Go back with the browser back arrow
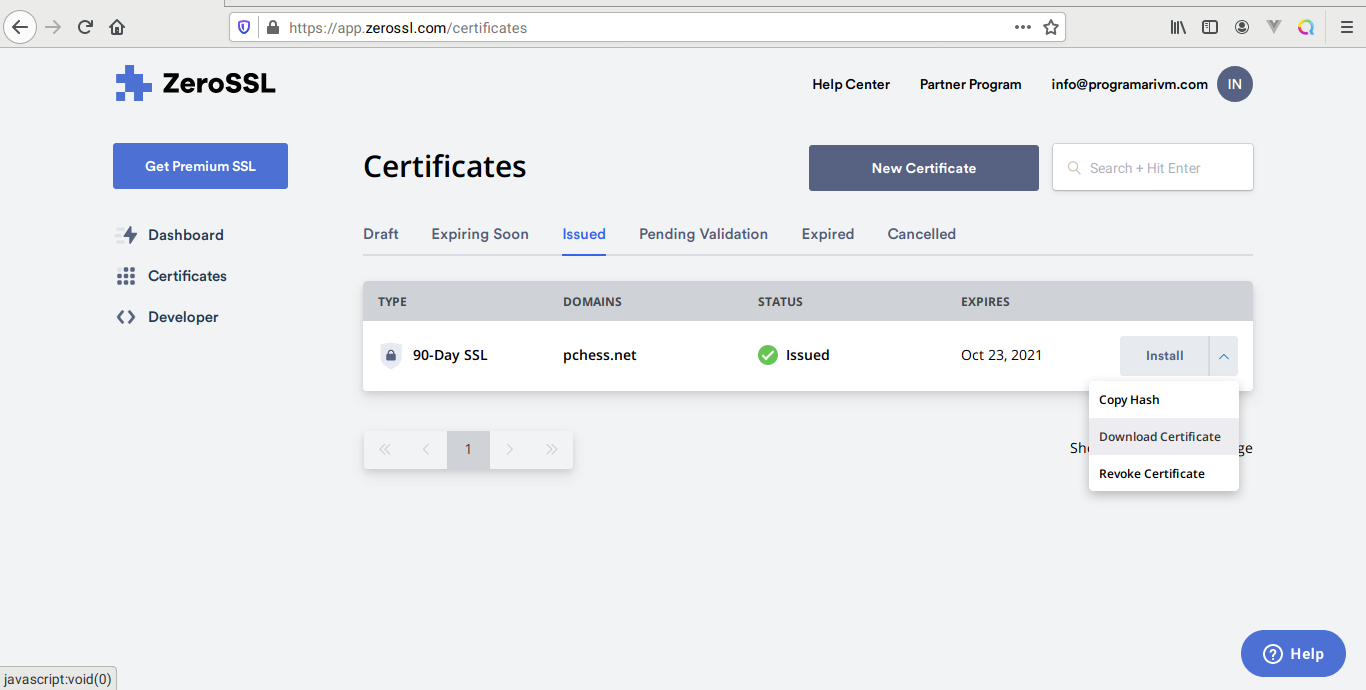Screen dimensions: 1366x690 click(x=20, y=27)
